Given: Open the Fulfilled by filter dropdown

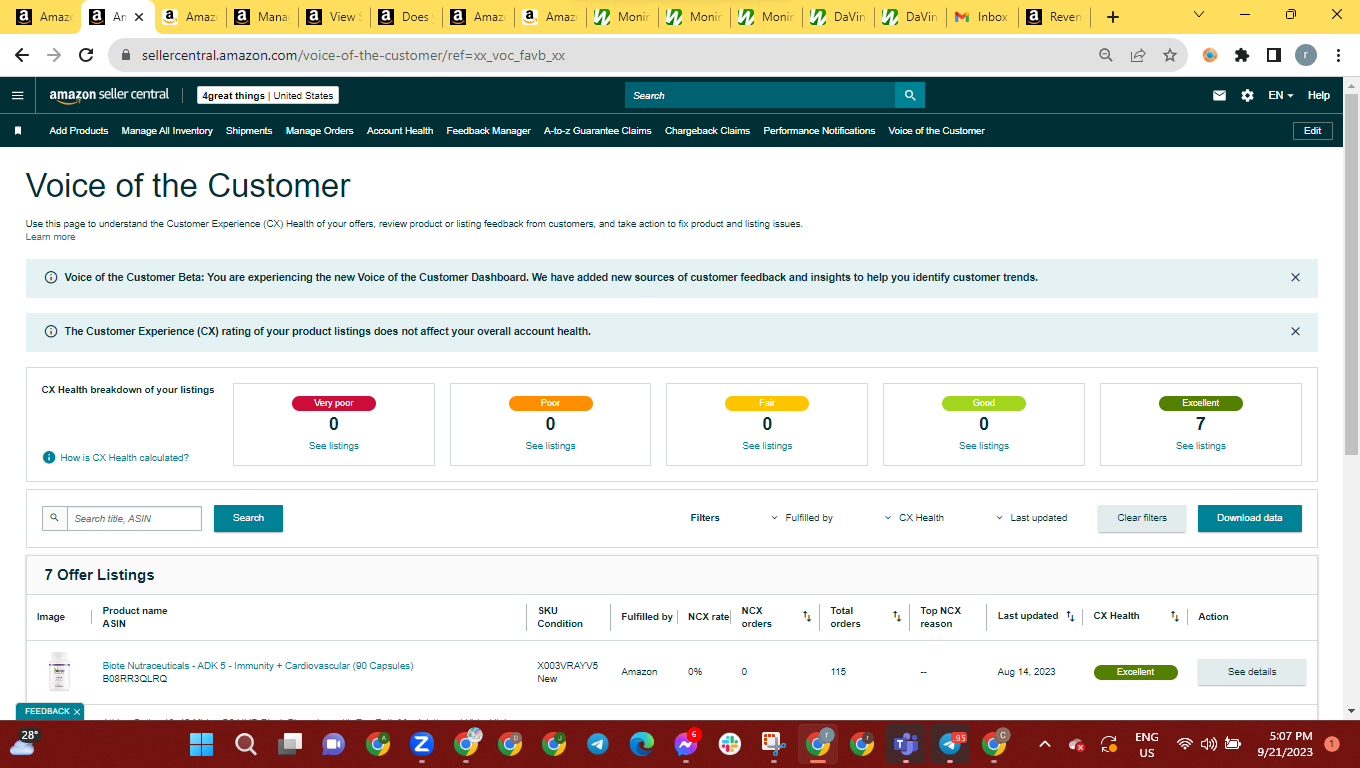Looking at the screenshot, I should [802, 518].
